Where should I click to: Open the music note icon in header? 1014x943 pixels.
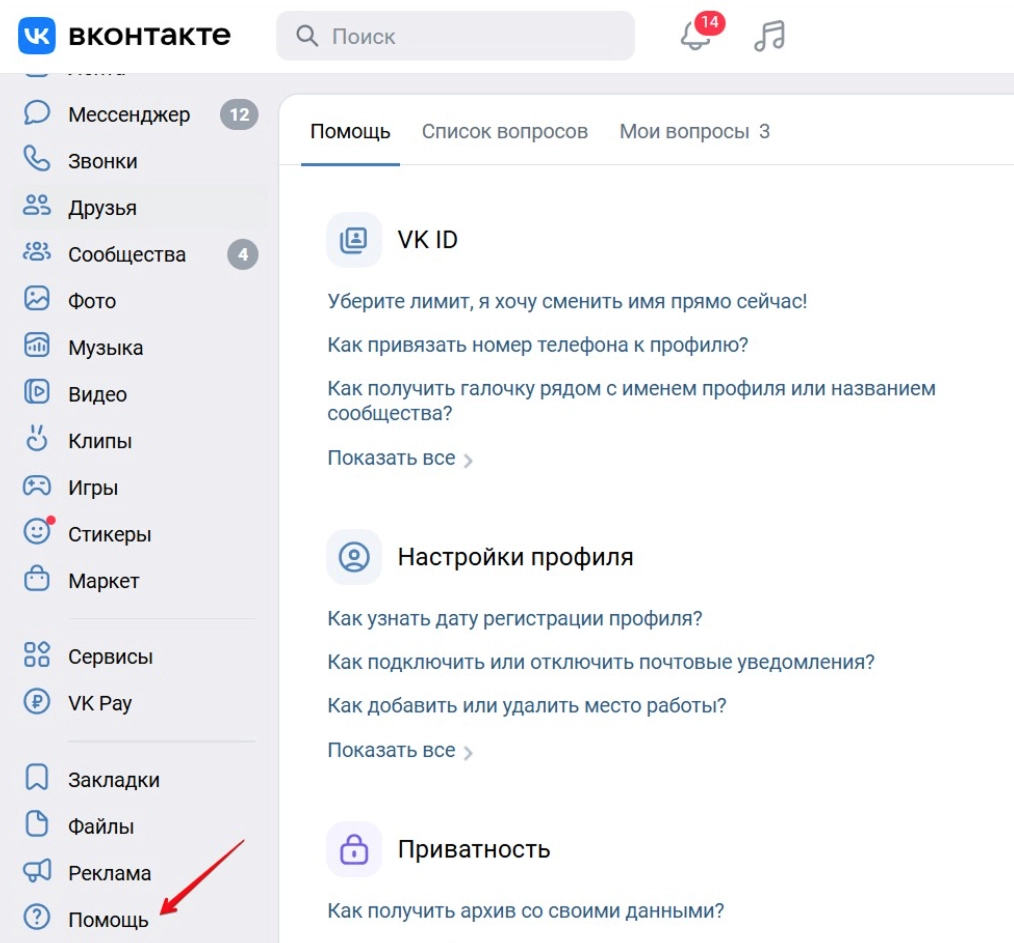[770, 36]
